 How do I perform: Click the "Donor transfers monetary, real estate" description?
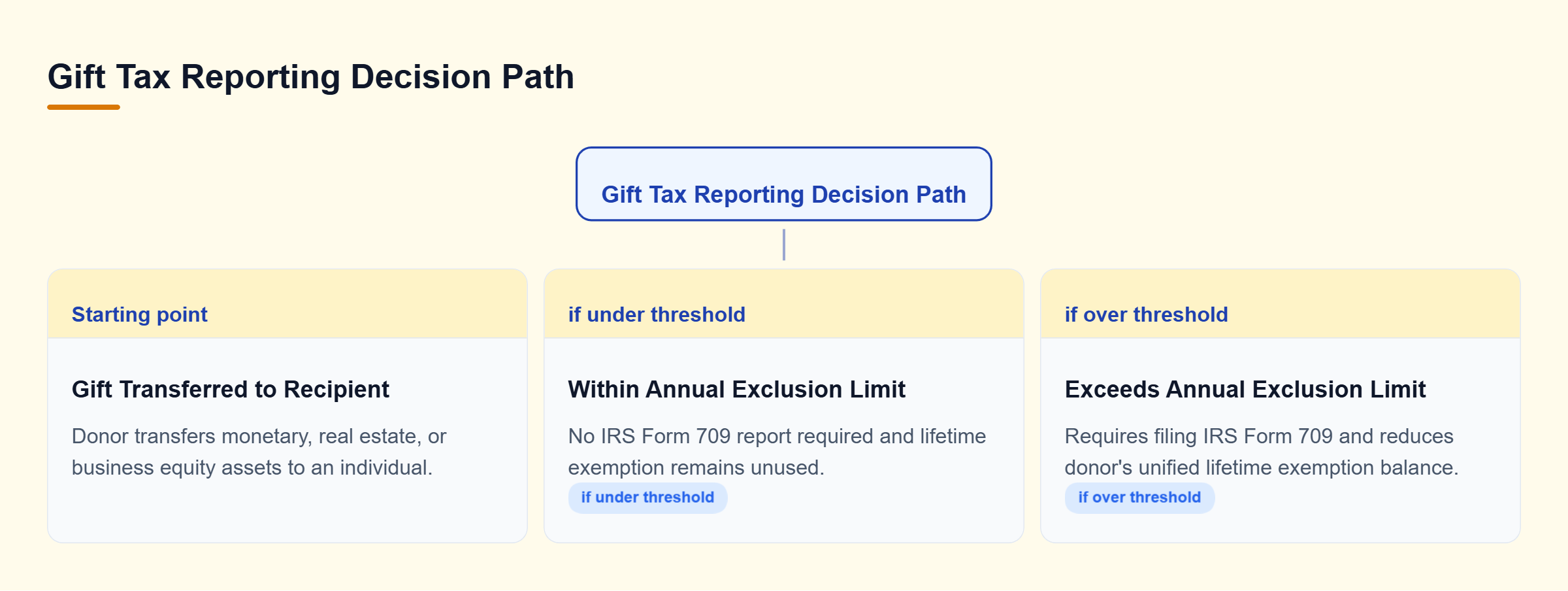pyautogui.click(x=259, y=452)
